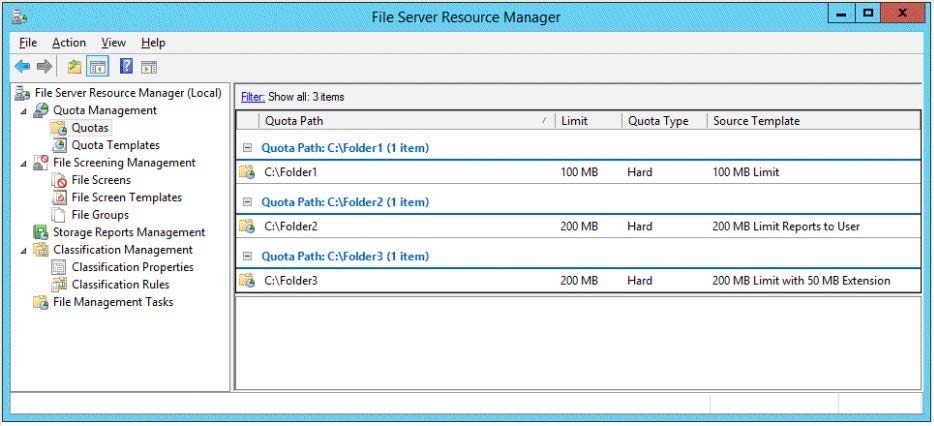Click the File Screen Templates icon
Screen dimensions: 934x426
pyautogui.click(x=60, y=197)
